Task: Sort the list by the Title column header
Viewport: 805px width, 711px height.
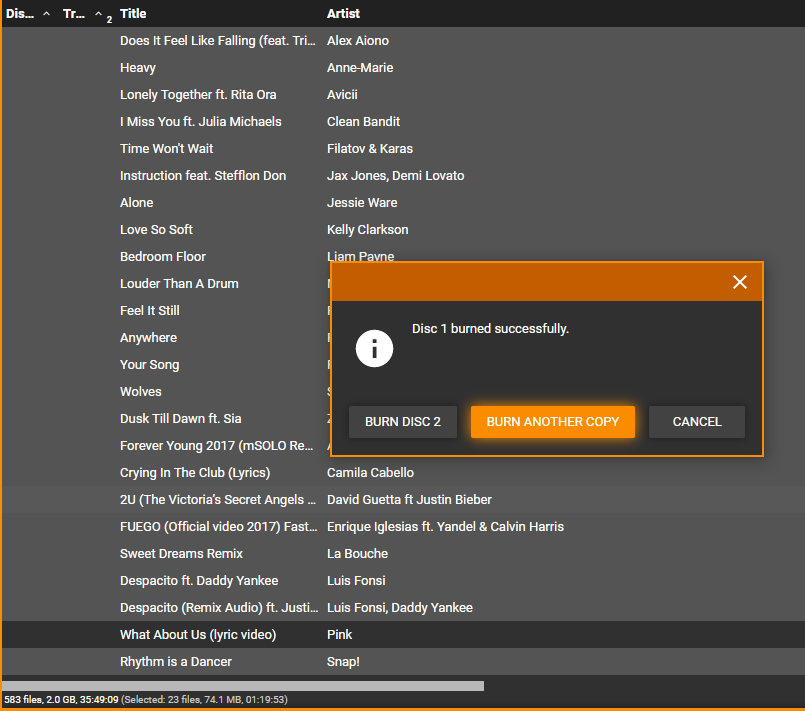Action: tap(133, 14)
